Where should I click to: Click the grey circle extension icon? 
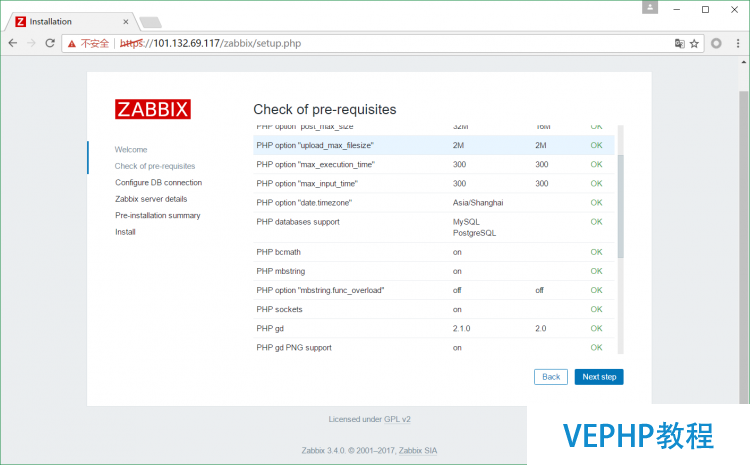coord(716,43)
